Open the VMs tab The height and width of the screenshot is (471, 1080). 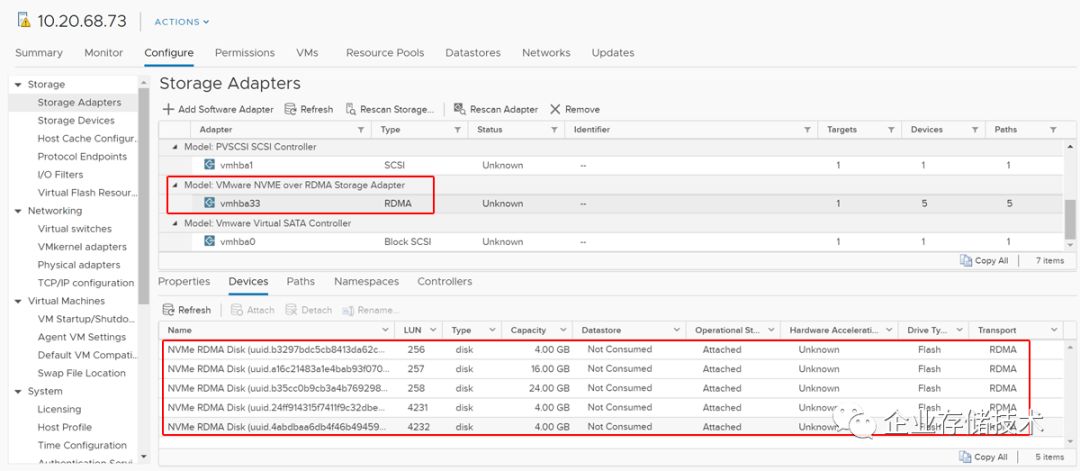pyautogui.click(x=307, y=53)
